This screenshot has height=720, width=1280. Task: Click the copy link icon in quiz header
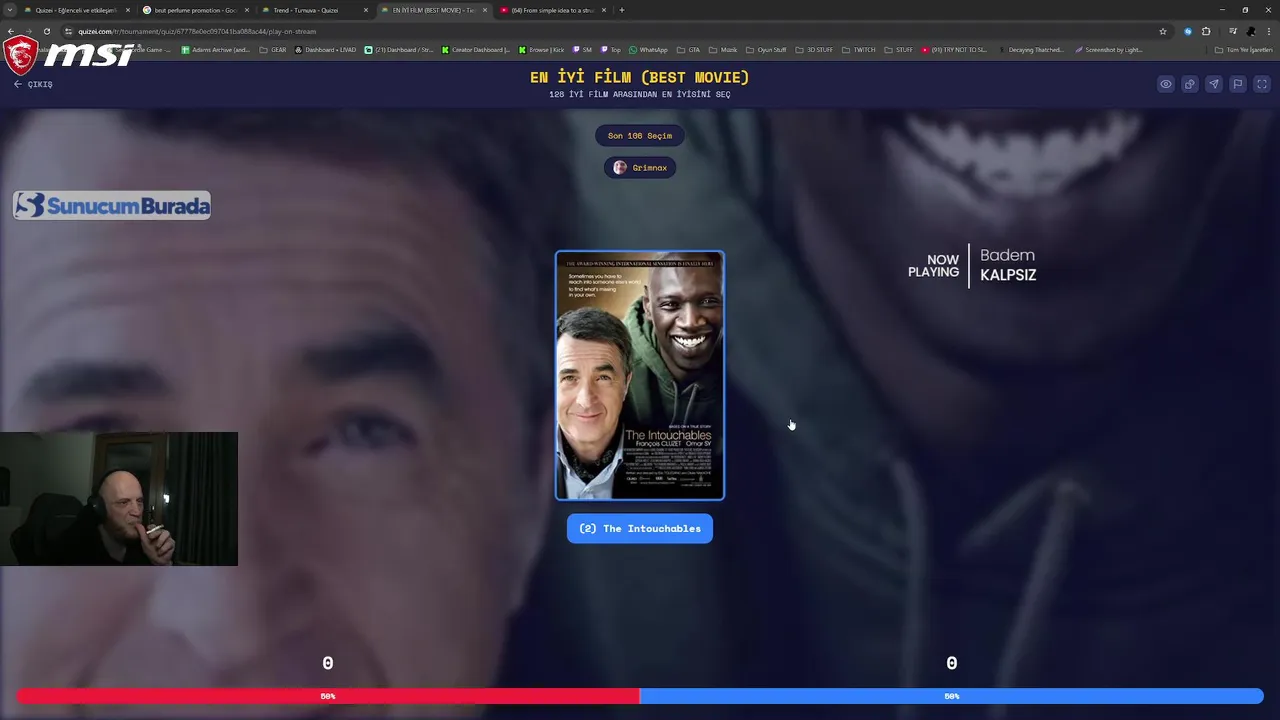pos(1190,84)
